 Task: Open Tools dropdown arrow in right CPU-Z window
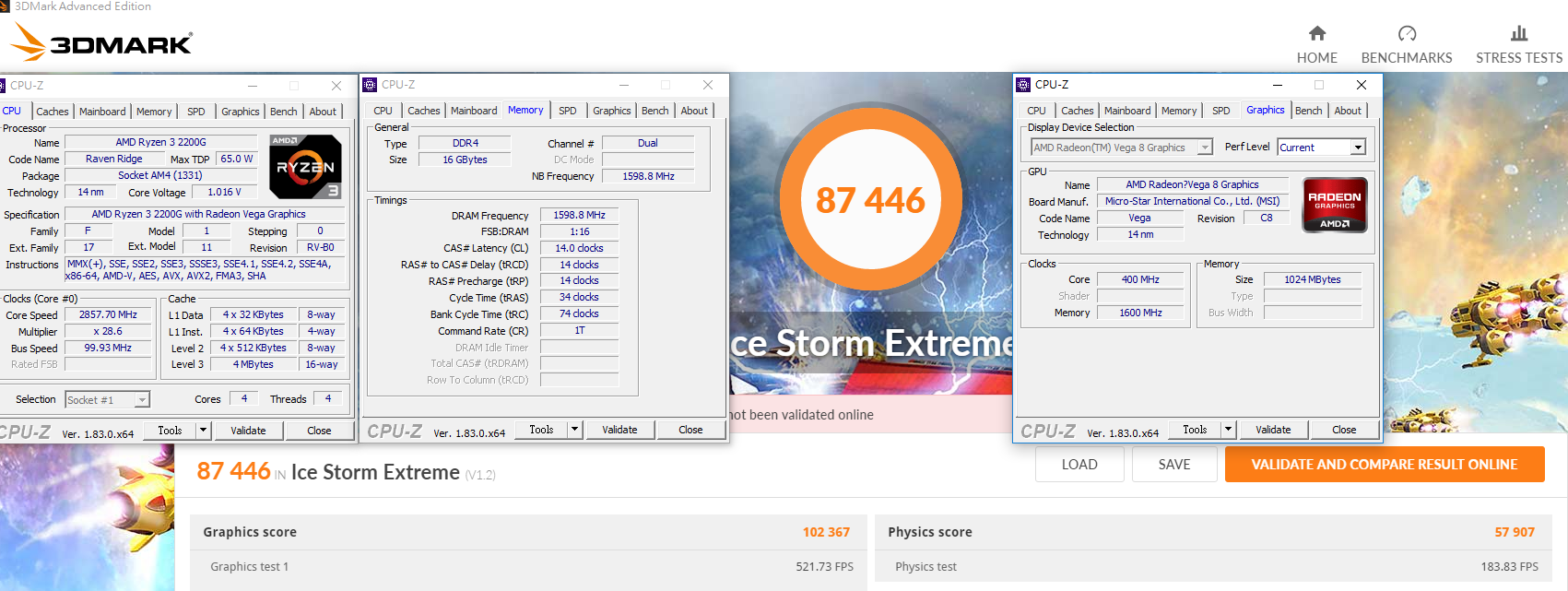(x=1229, y=430)
